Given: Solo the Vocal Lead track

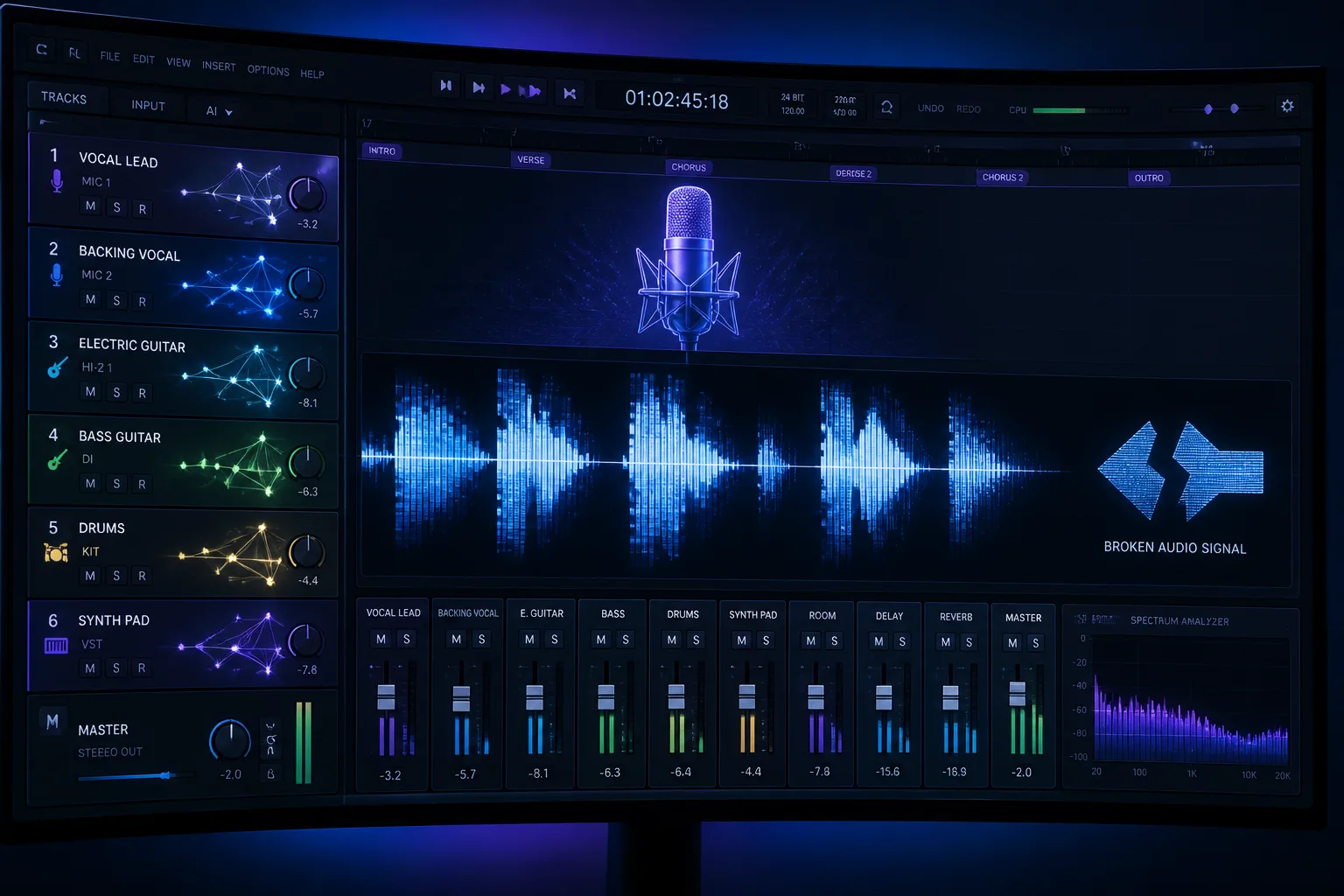Looking at the screenshot, I should point(116,207).
